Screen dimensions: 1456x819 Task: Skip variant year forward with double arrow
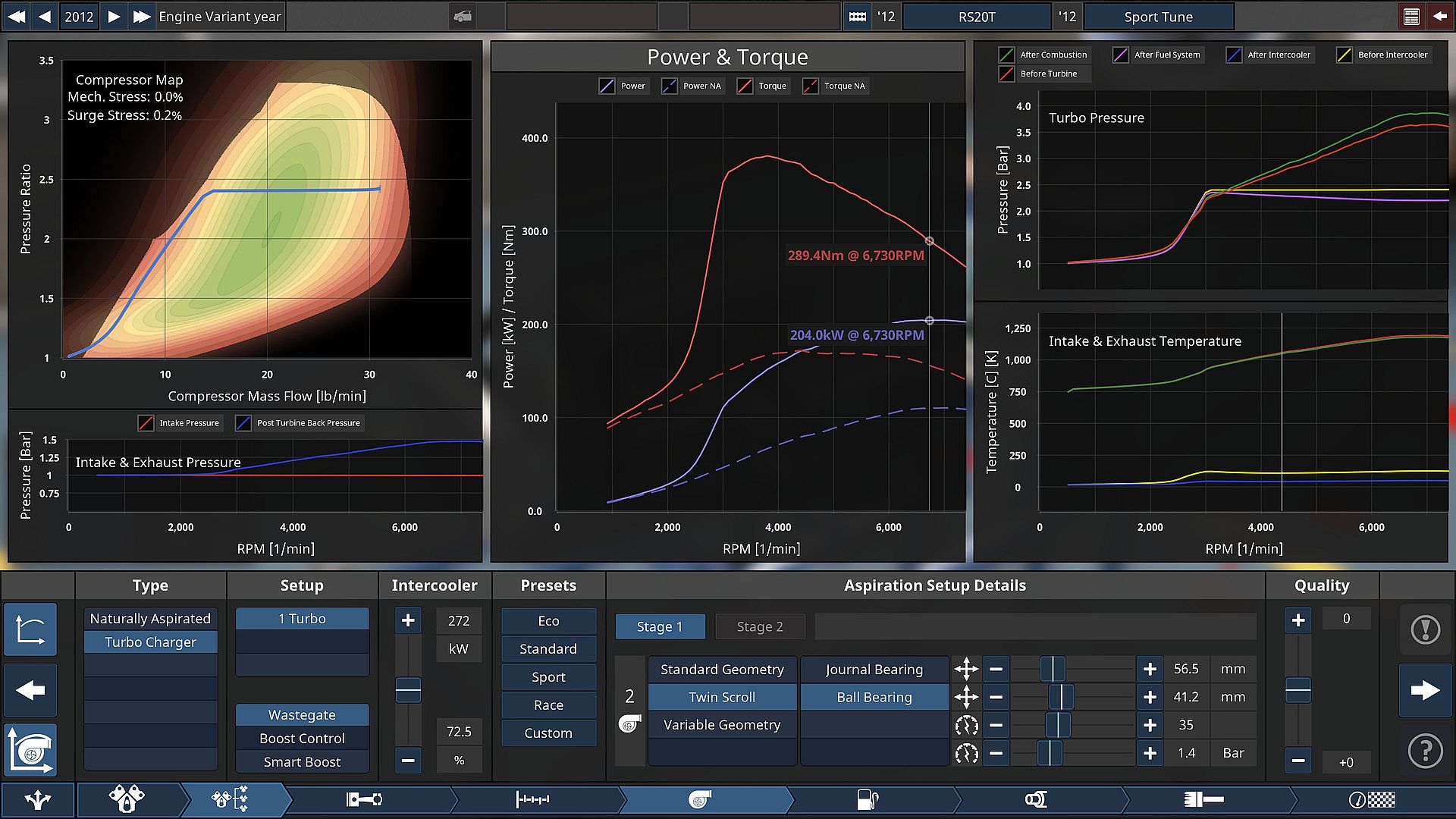[x=141, y=17]
